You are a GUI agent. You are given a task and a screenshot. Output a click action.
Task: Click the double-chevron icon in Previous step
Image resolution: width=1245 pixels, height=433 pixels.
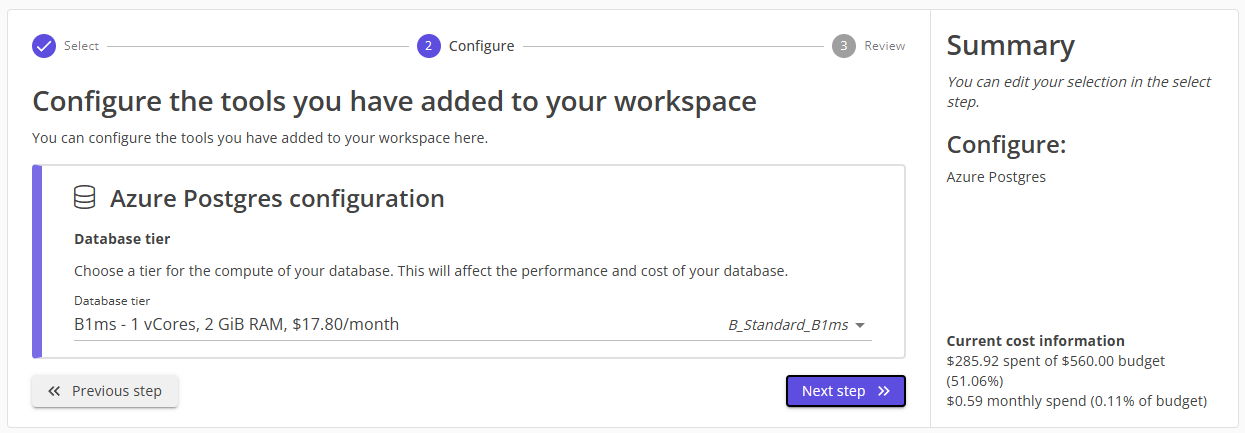[54, 391]
